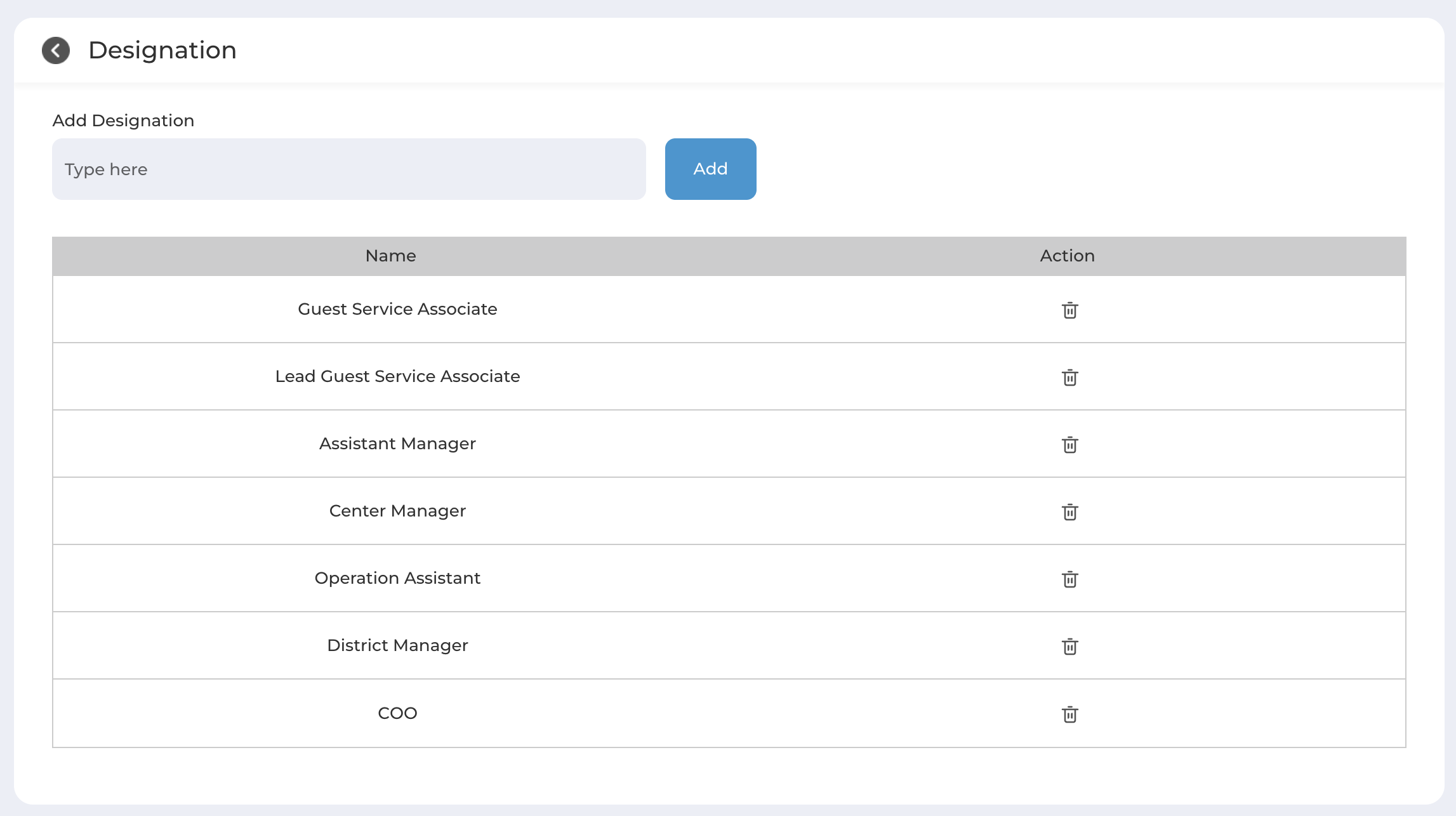Delete the Operation Assistant designation
Screen dimensions: 1456x816
pyautogui.click(x=1069, y=579)
